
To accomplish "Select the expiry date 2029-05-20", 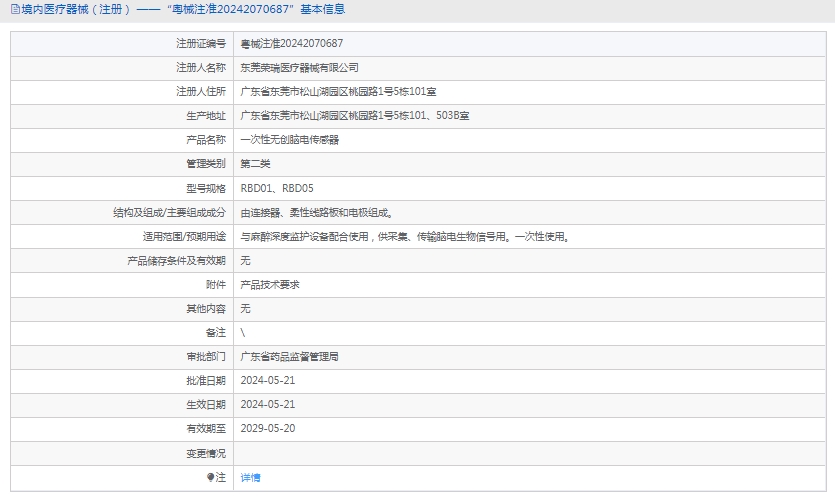I will [x=268, y=429].
